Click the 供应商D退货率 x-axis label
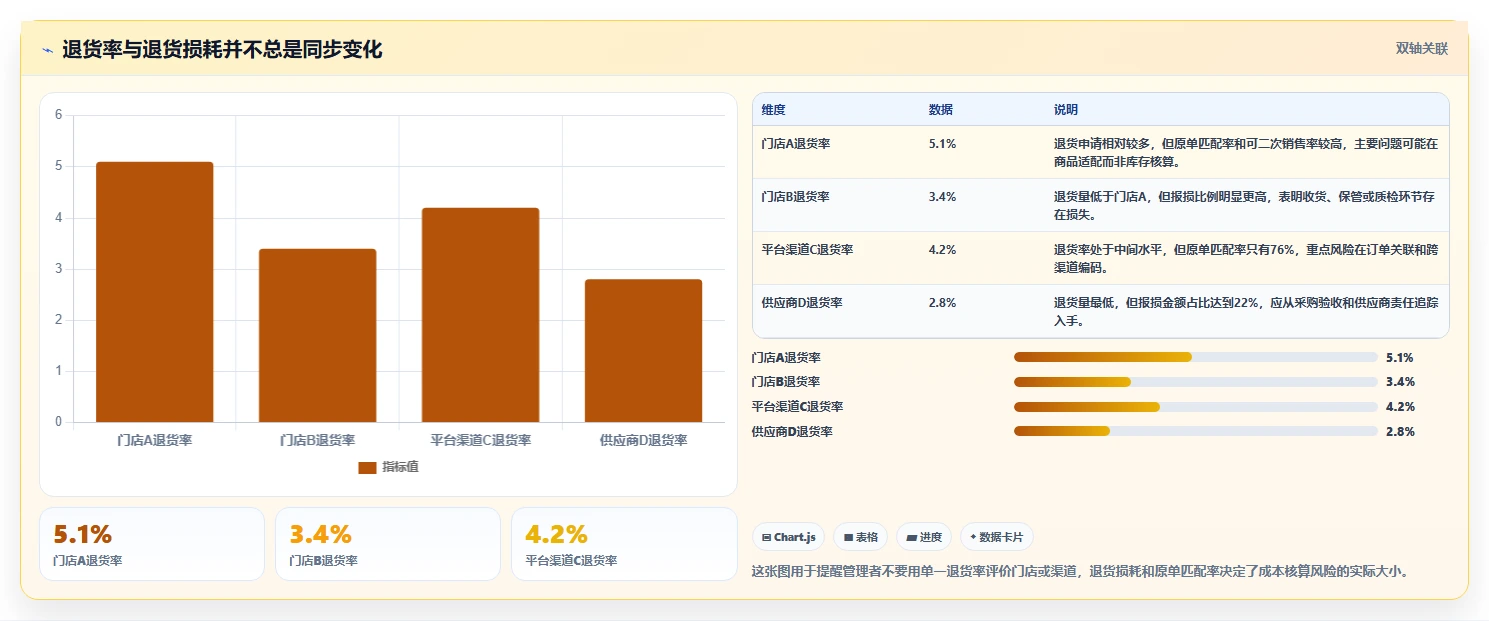Viewport: 1489px width, 621px height. coord(643,440)
